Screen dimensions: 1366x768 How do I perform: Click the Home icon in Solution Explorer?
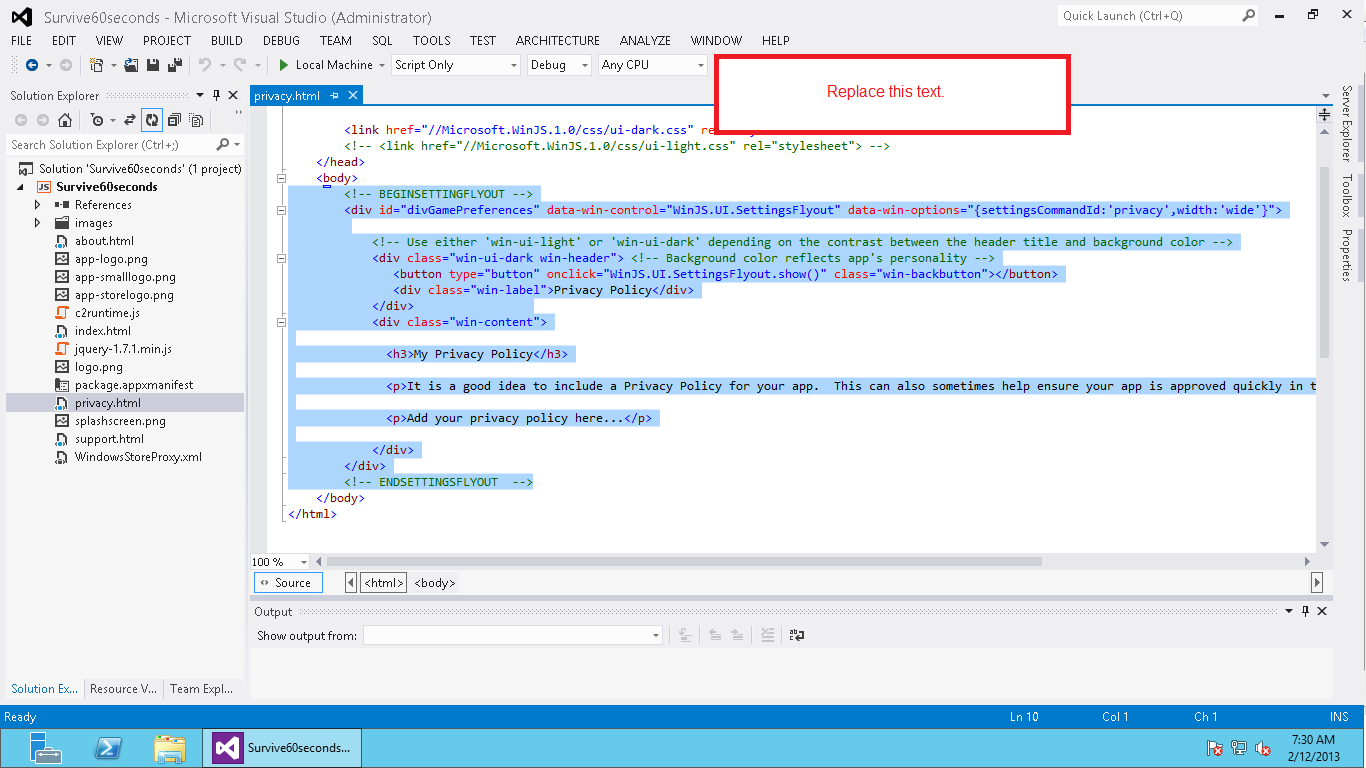click(65, 120)
